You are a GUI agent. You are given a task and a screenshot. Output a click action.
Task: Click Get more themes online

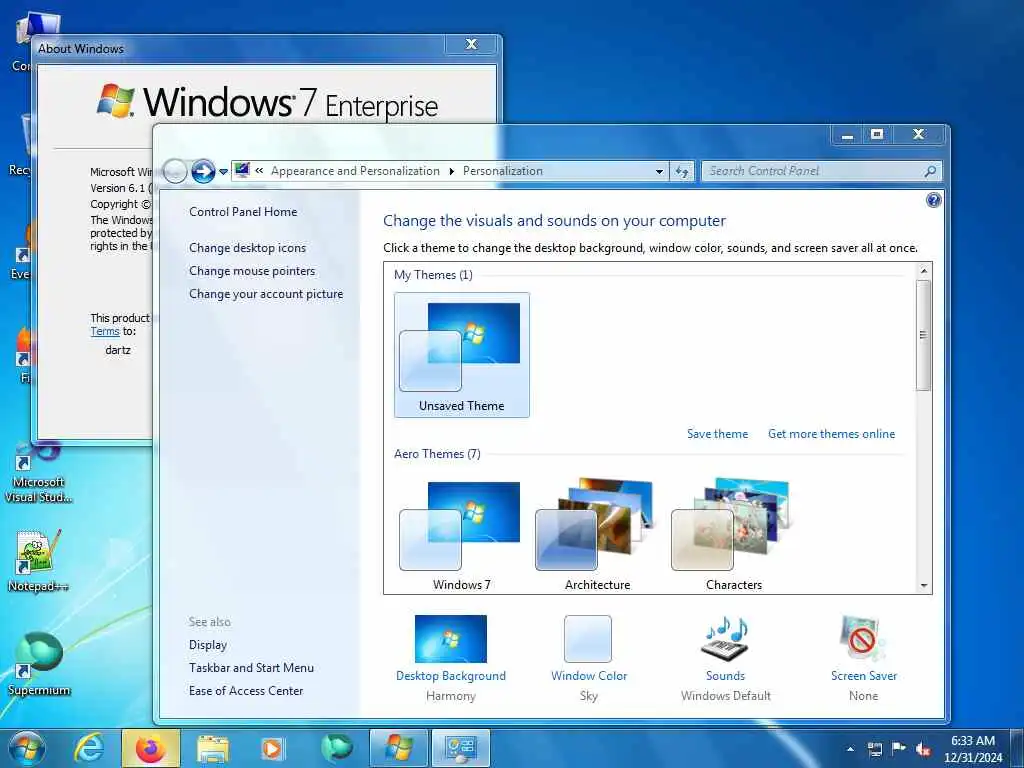tap(831, 434)
